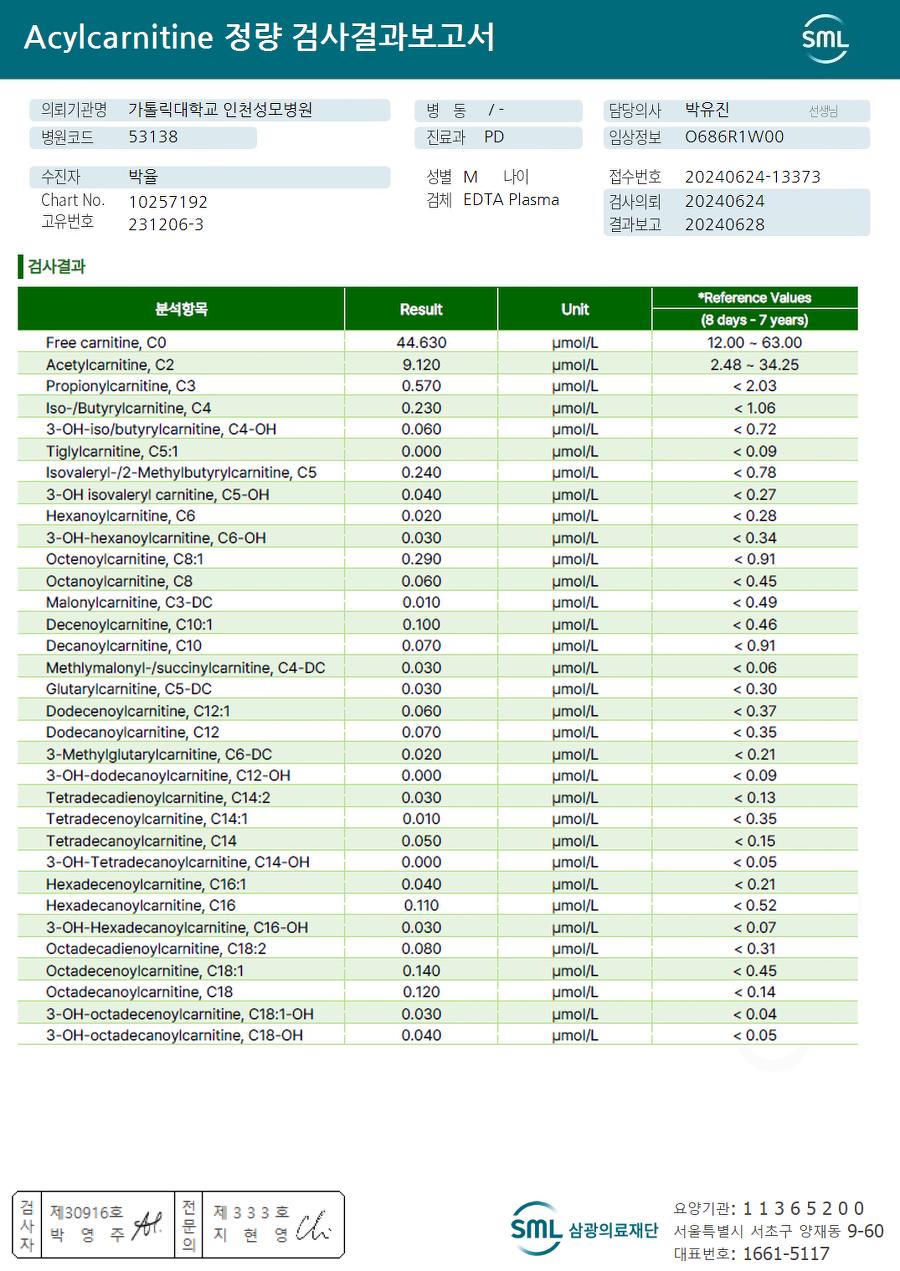The width and height of the screenshot is (900, 1271).
Task: Select 'Methlymalonyl-/succinylcarnitine, C4-DC' row label
Action: (x=185, y=668)
